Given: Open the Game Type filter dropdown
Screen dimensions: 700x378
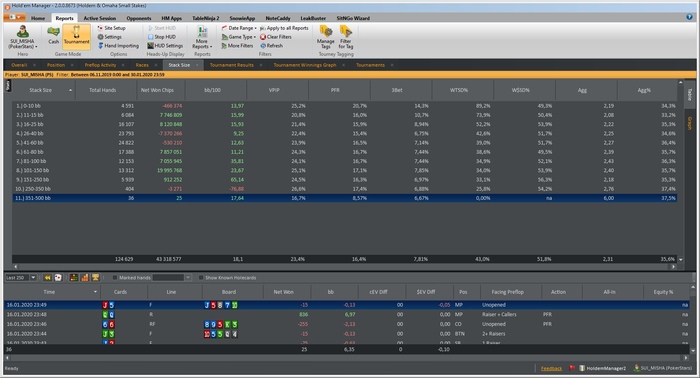Looking at the screenshot, I should coord(239,37).
